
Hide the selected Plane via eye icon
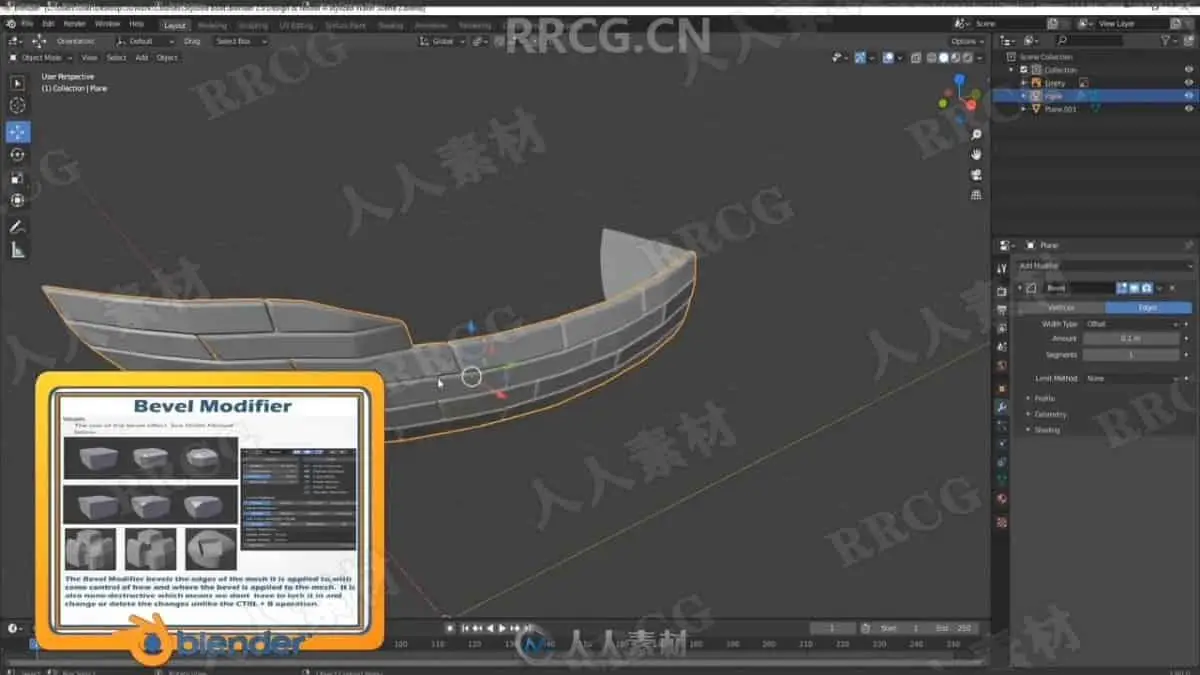[1189, 96]
